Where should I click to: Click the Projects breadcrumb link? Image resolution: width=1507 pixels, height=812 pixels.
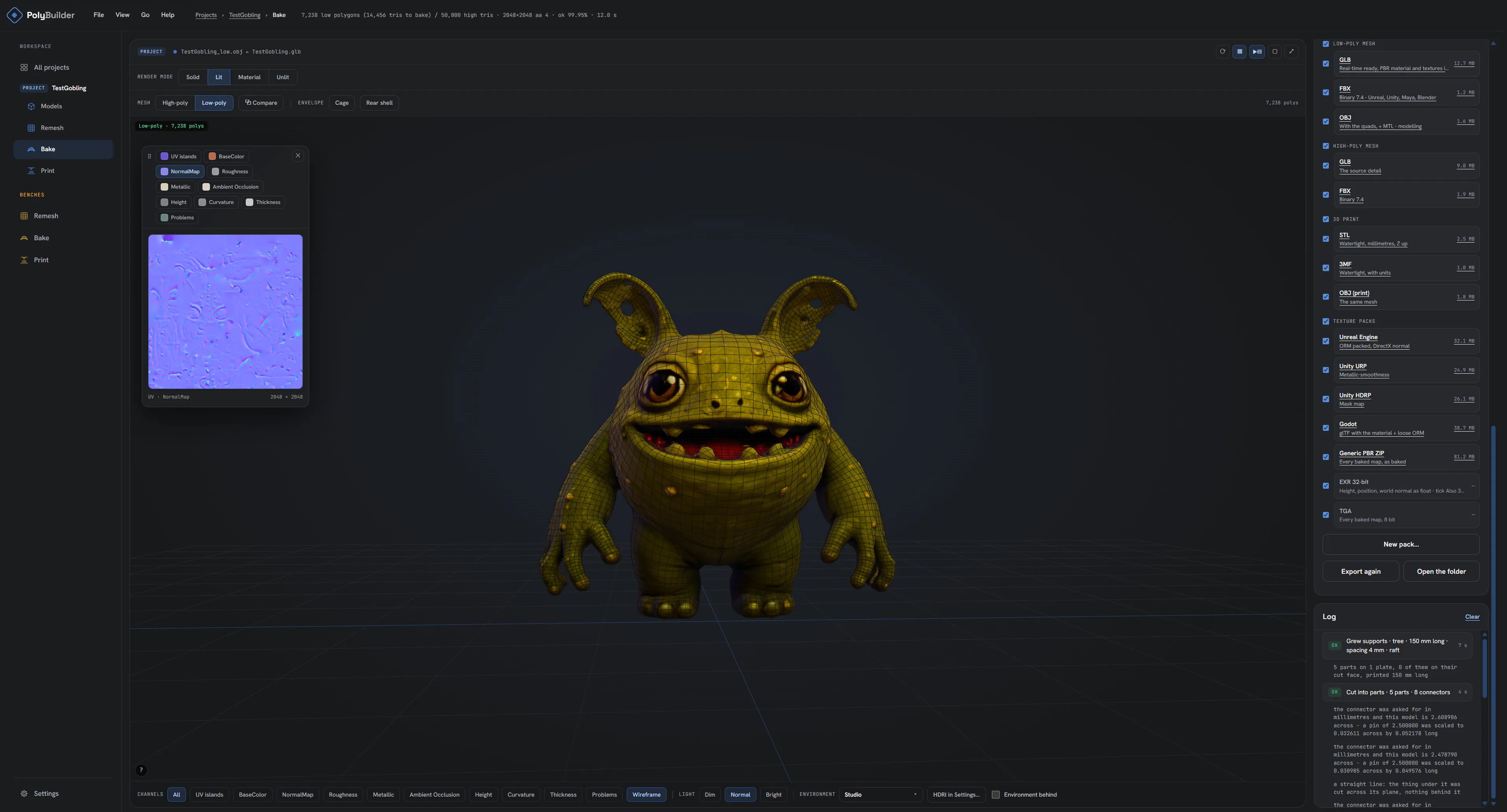click(206, 15)
